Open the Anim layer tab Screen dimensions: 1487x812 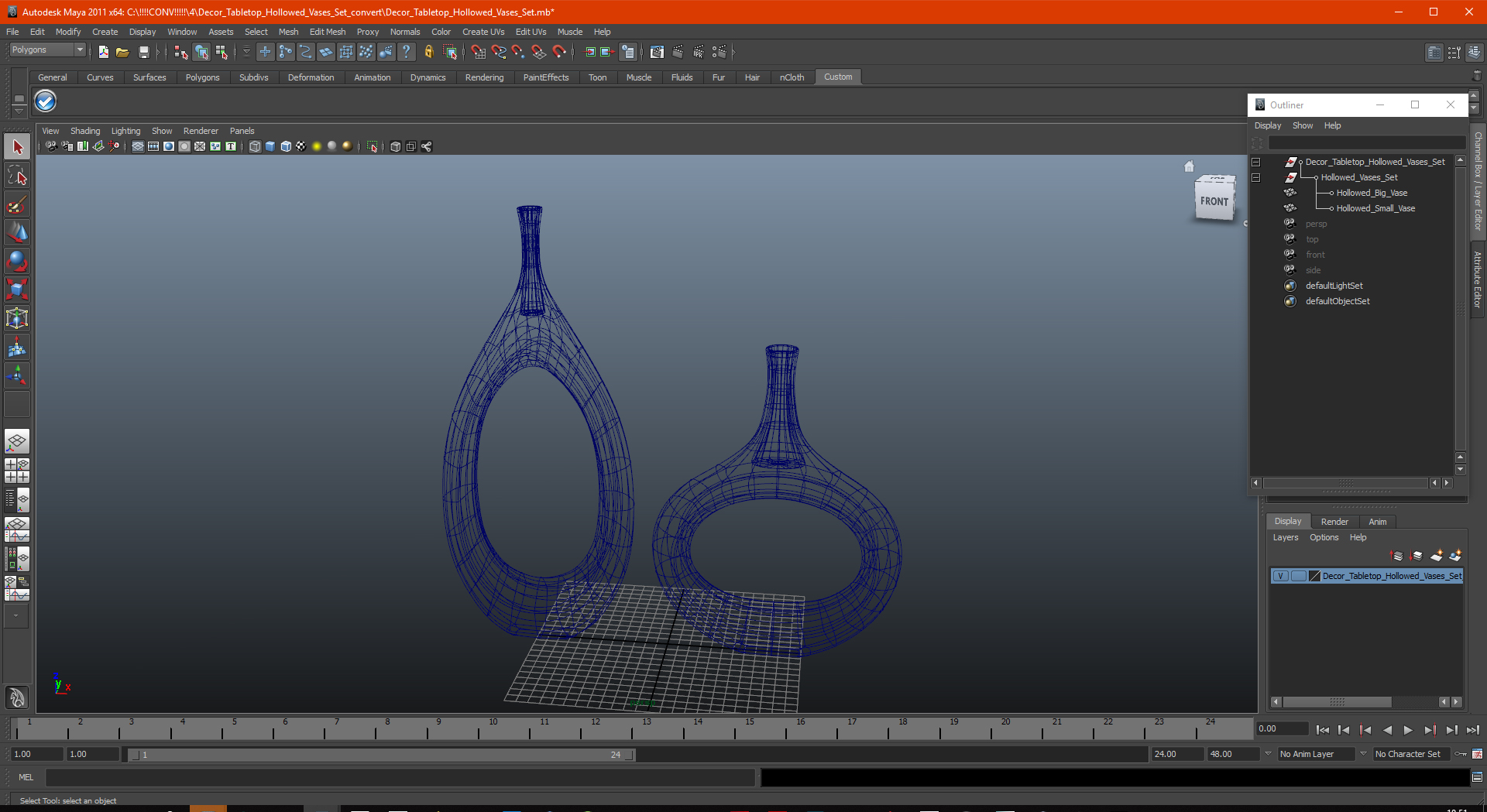(1377, 522)
